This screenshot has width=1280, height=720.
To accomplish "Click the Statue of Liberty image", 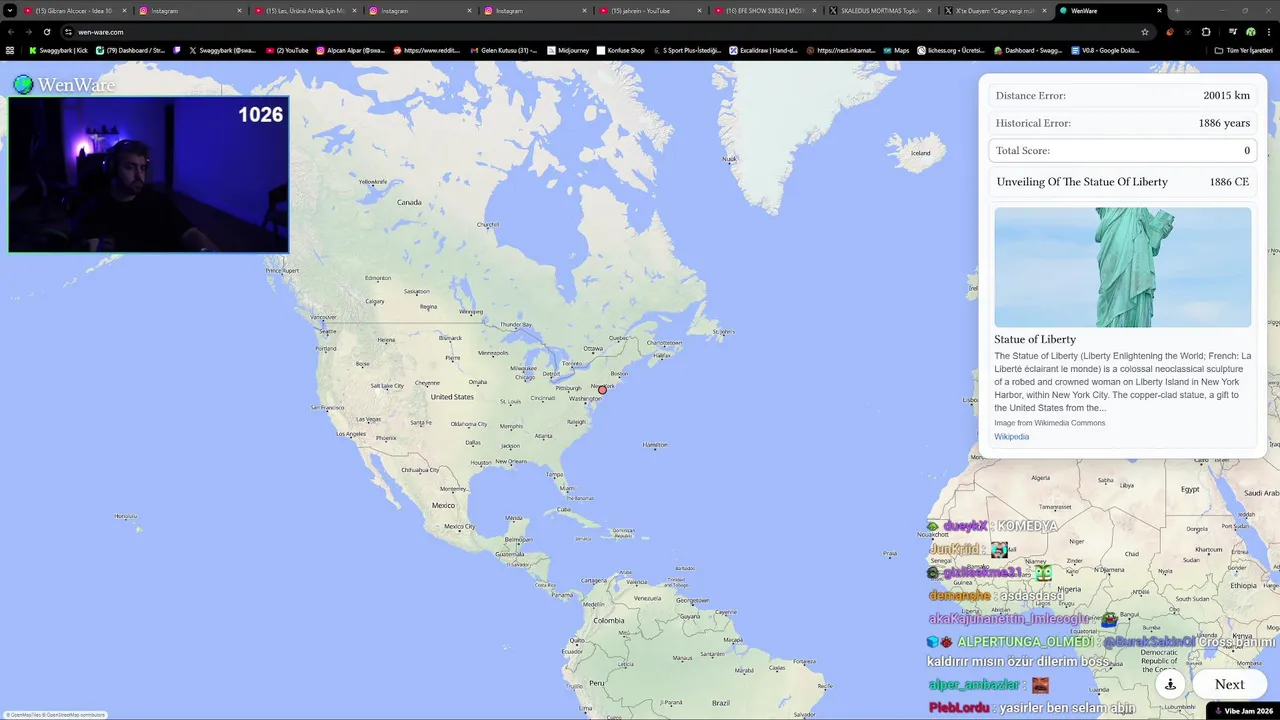I will tap(1122, 267).
